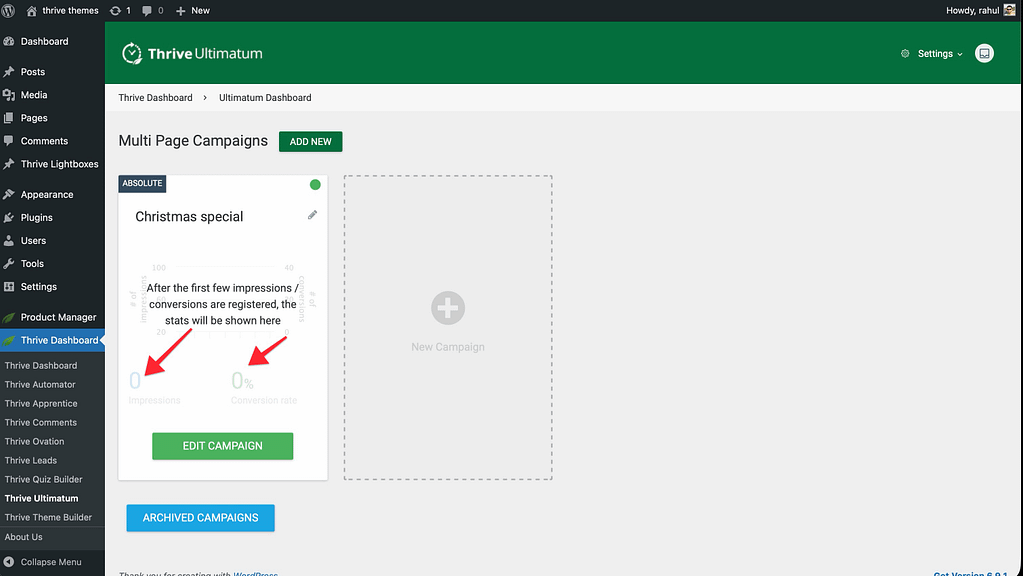The width and height of the screenshot is (1023, 576).
Task: Click the Christmas special campaign title
Action: coord(189,217)
